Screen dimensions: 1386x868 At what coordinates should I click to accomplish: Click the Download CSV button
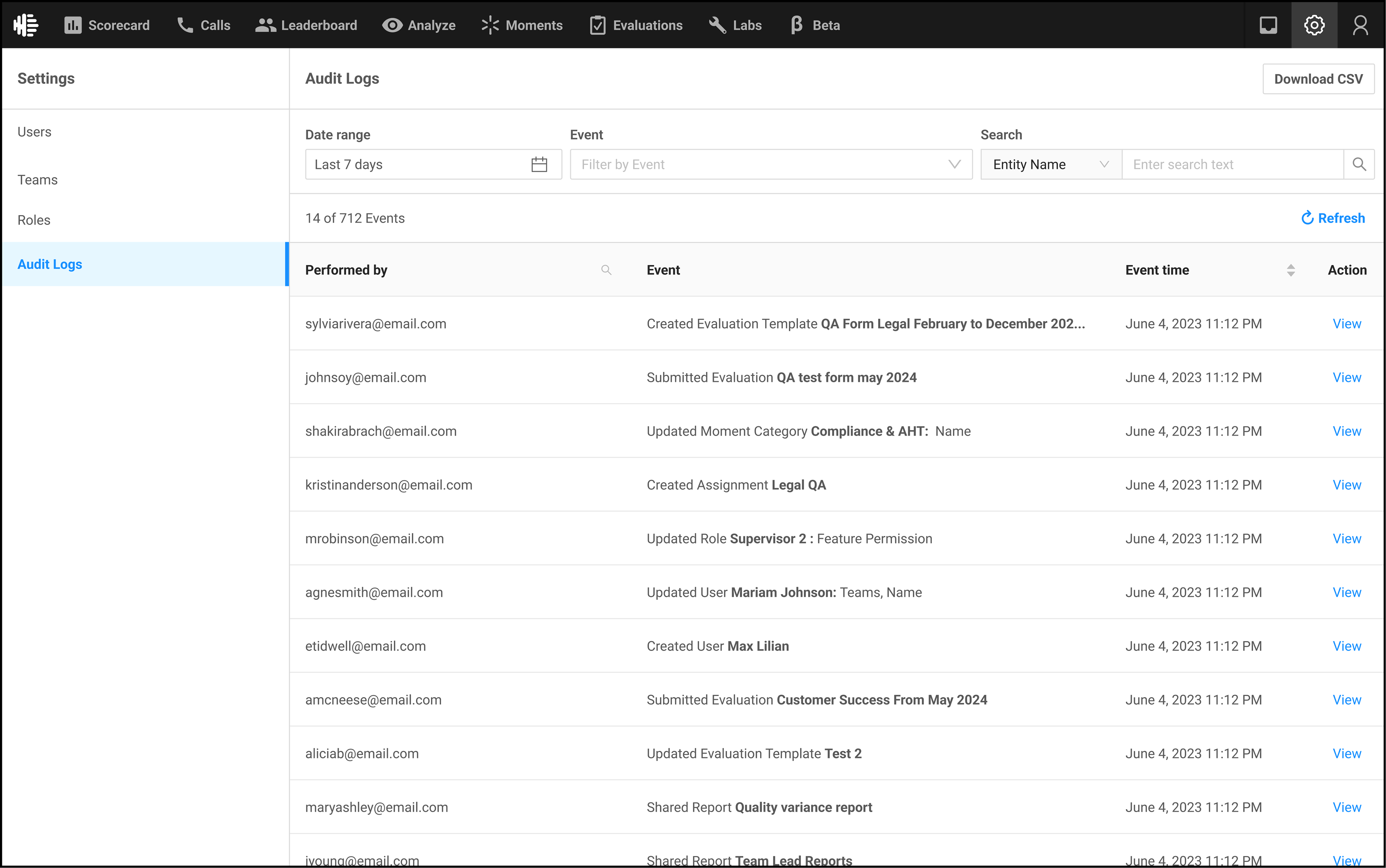pos(1318,79)
